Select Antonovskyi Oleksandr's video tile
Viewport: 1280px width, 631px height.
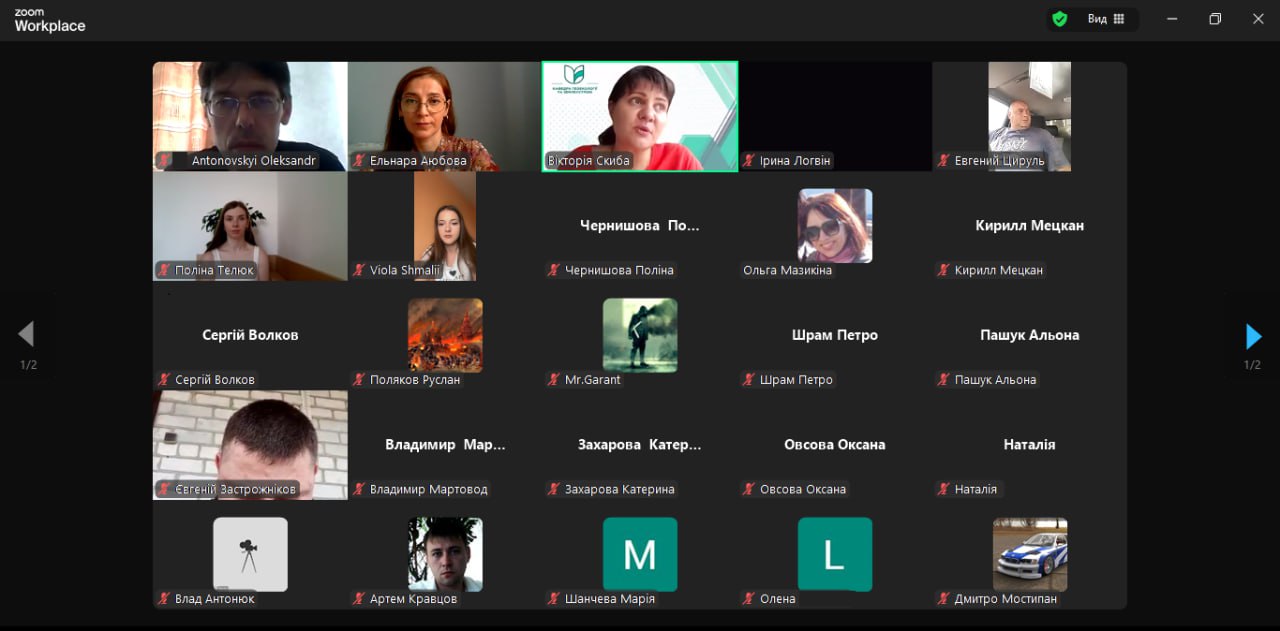pos(250,116)
